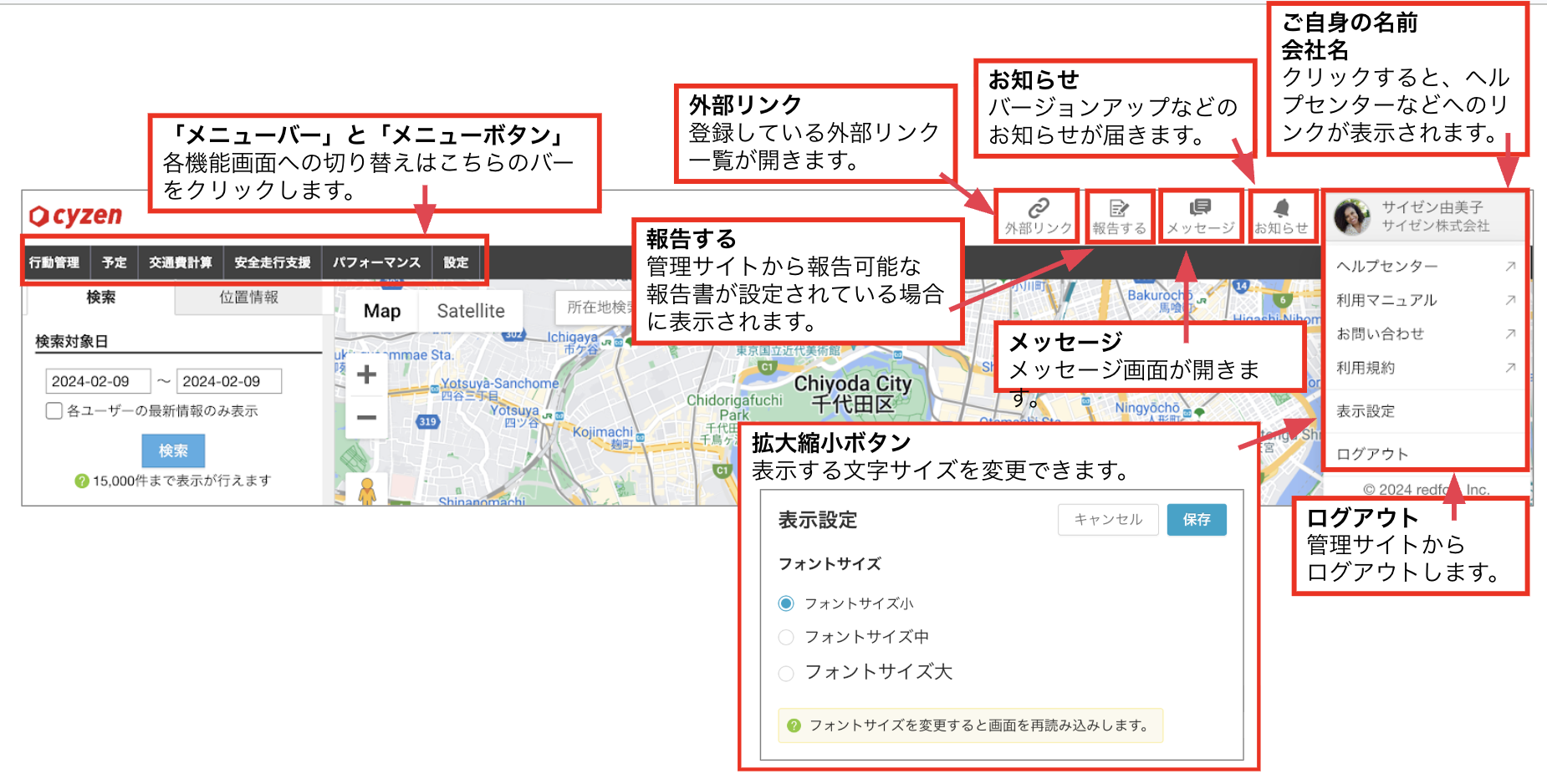1547x784 pixels.
Task: Open the 行動管理 menu
Action: coord(54,262)
